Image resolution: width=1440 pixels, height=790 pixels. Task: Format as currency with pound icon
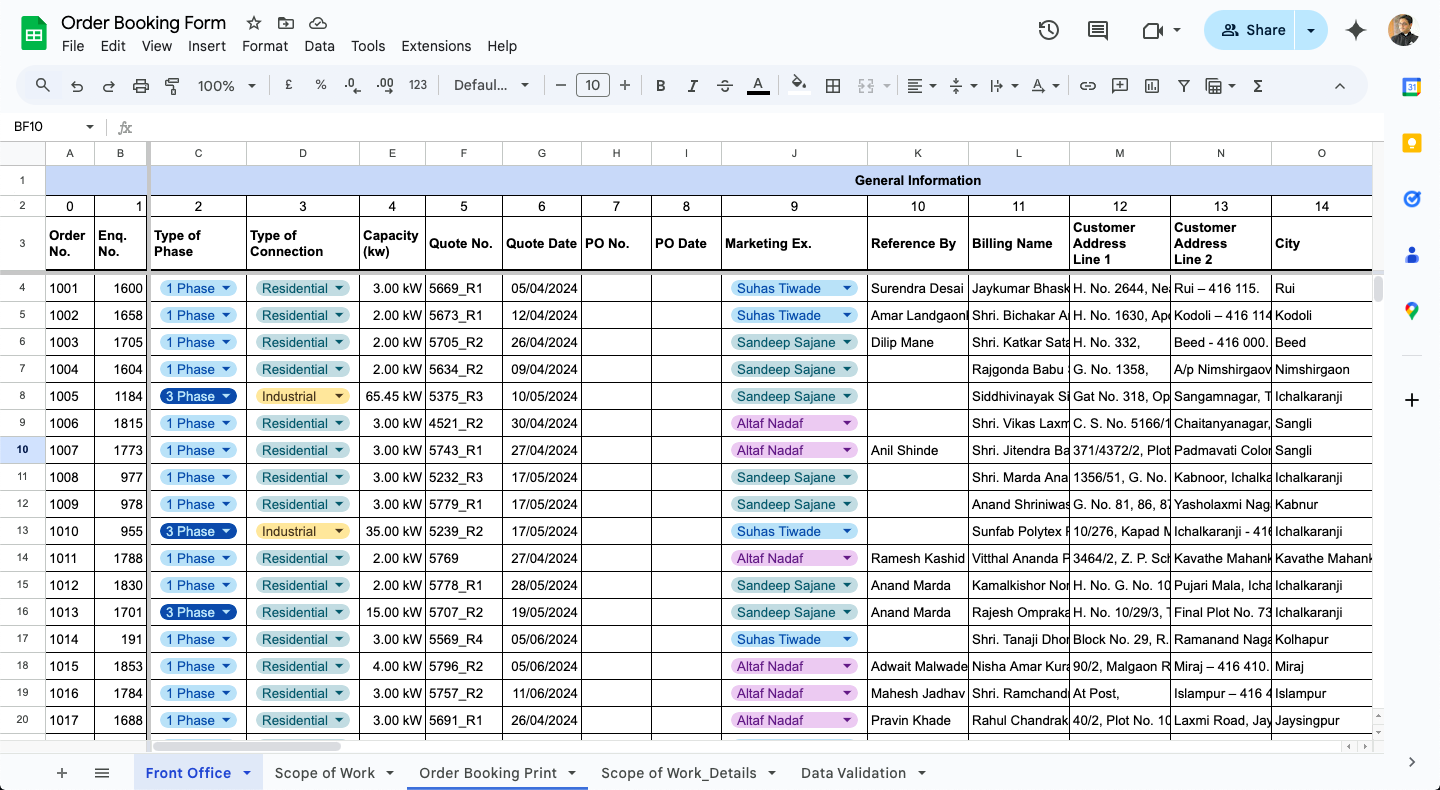289,86
